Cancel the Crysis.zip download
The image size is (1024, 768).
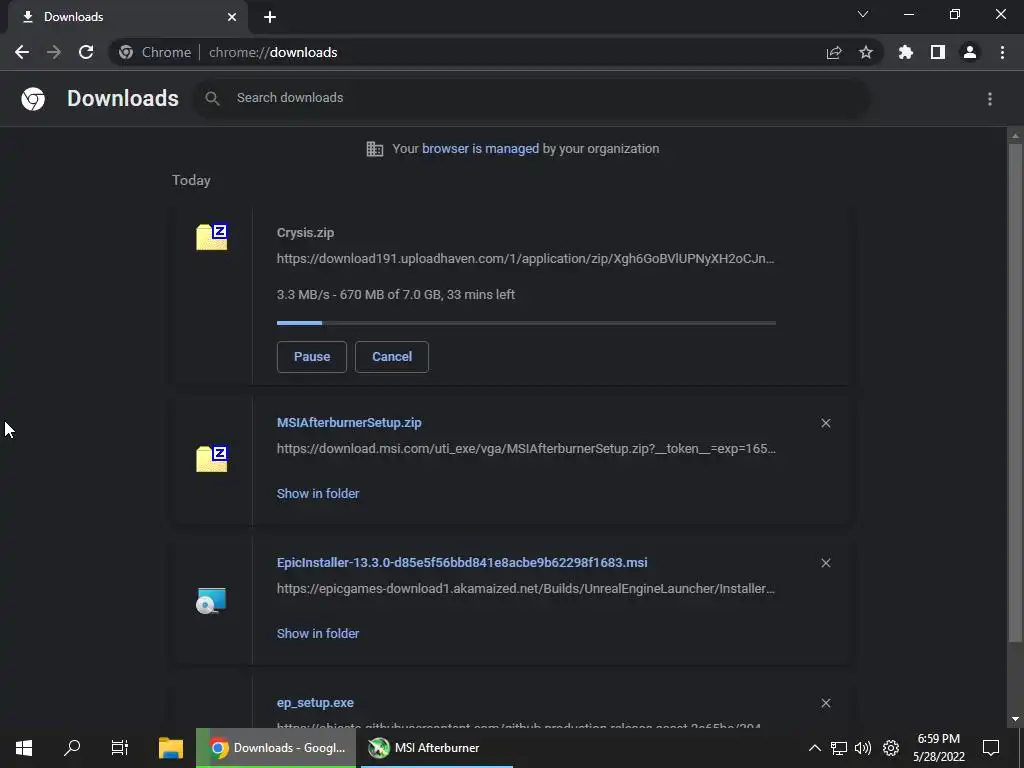click(x=392, y=357)
